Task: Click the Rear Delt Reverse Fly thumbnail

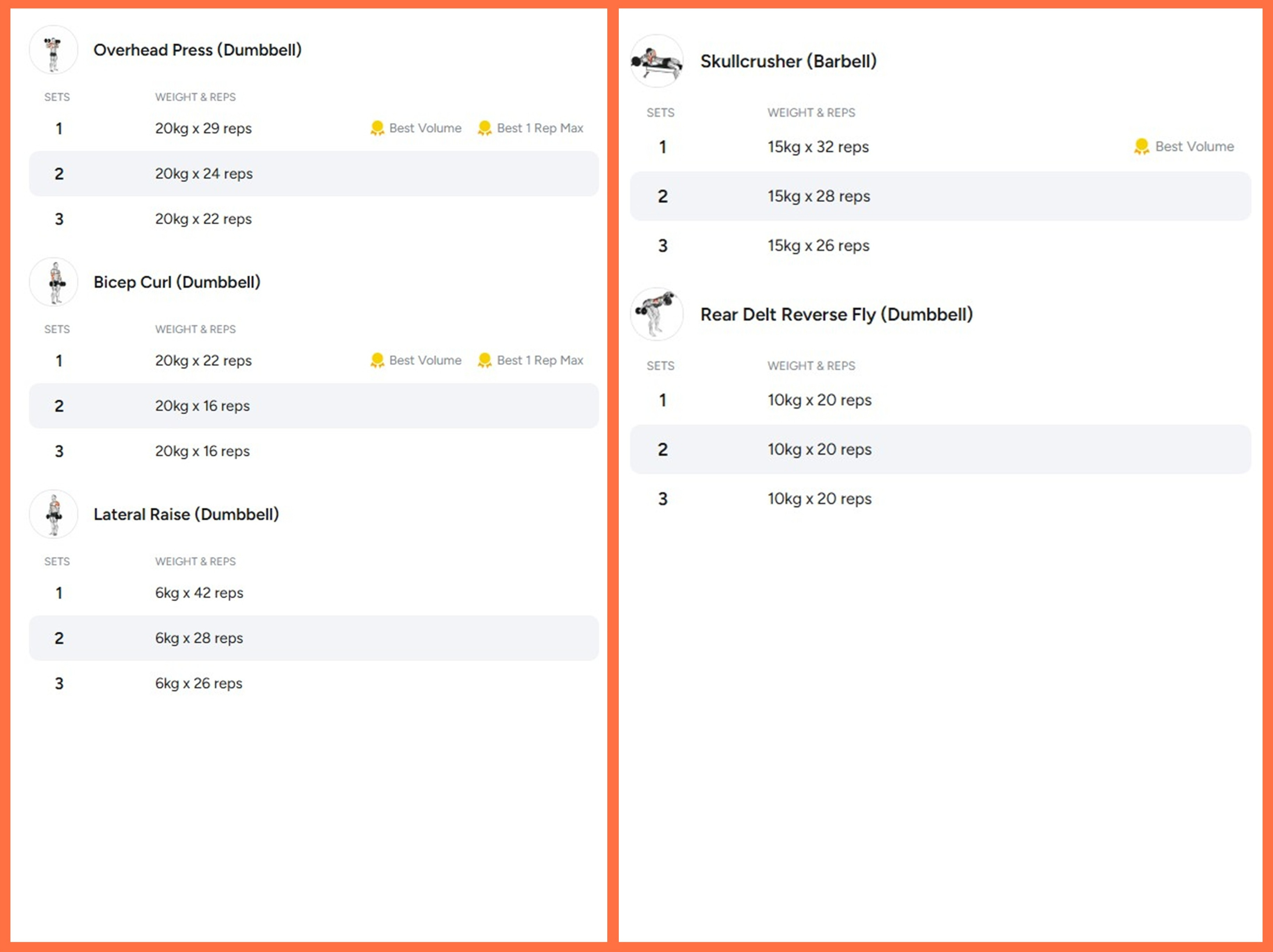Action: [657, 314]
